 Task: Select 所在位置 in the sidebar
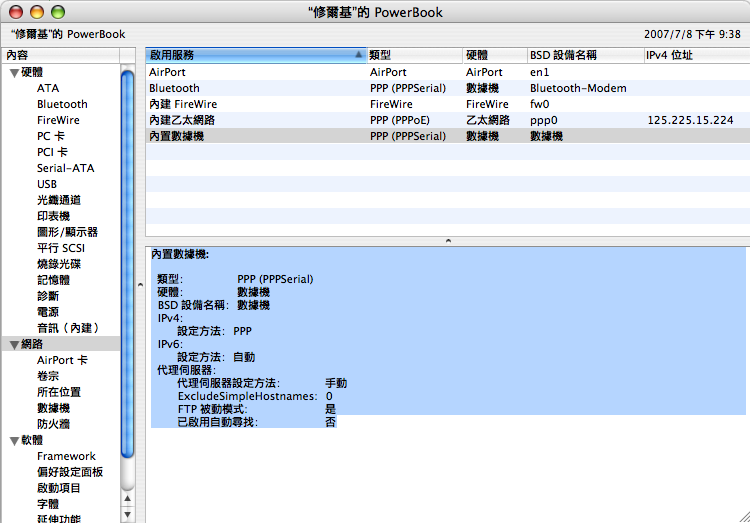click(59, 392)
